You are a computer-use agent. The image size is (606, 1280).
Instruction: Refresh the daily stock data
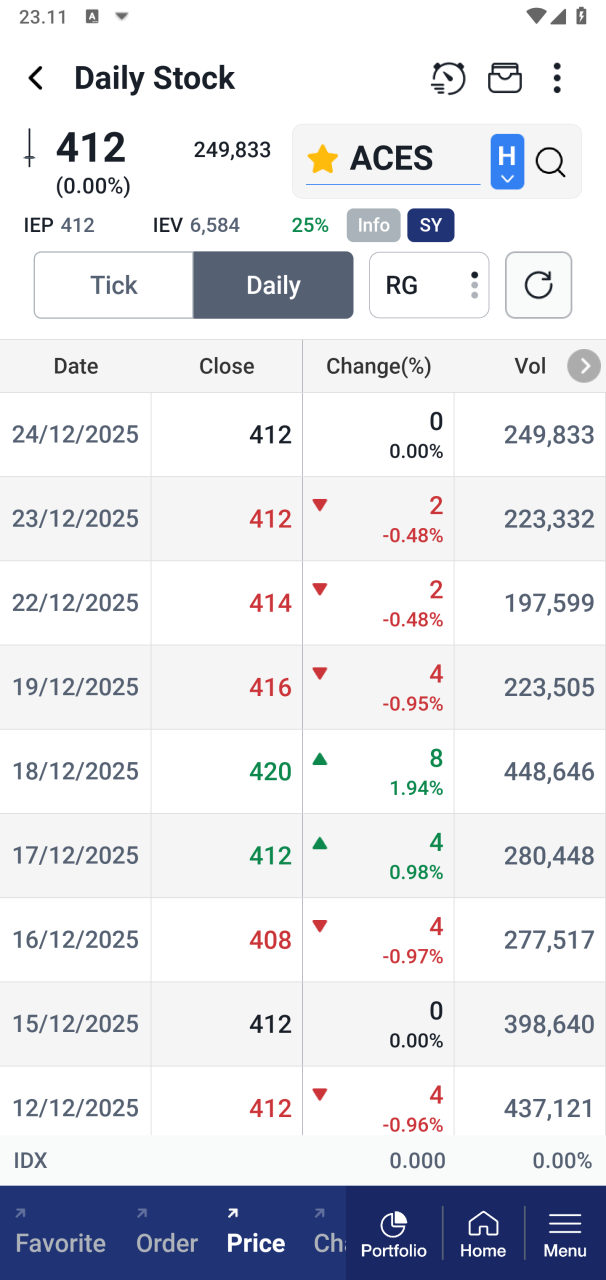pyautogui.click(x=538, y=285)
